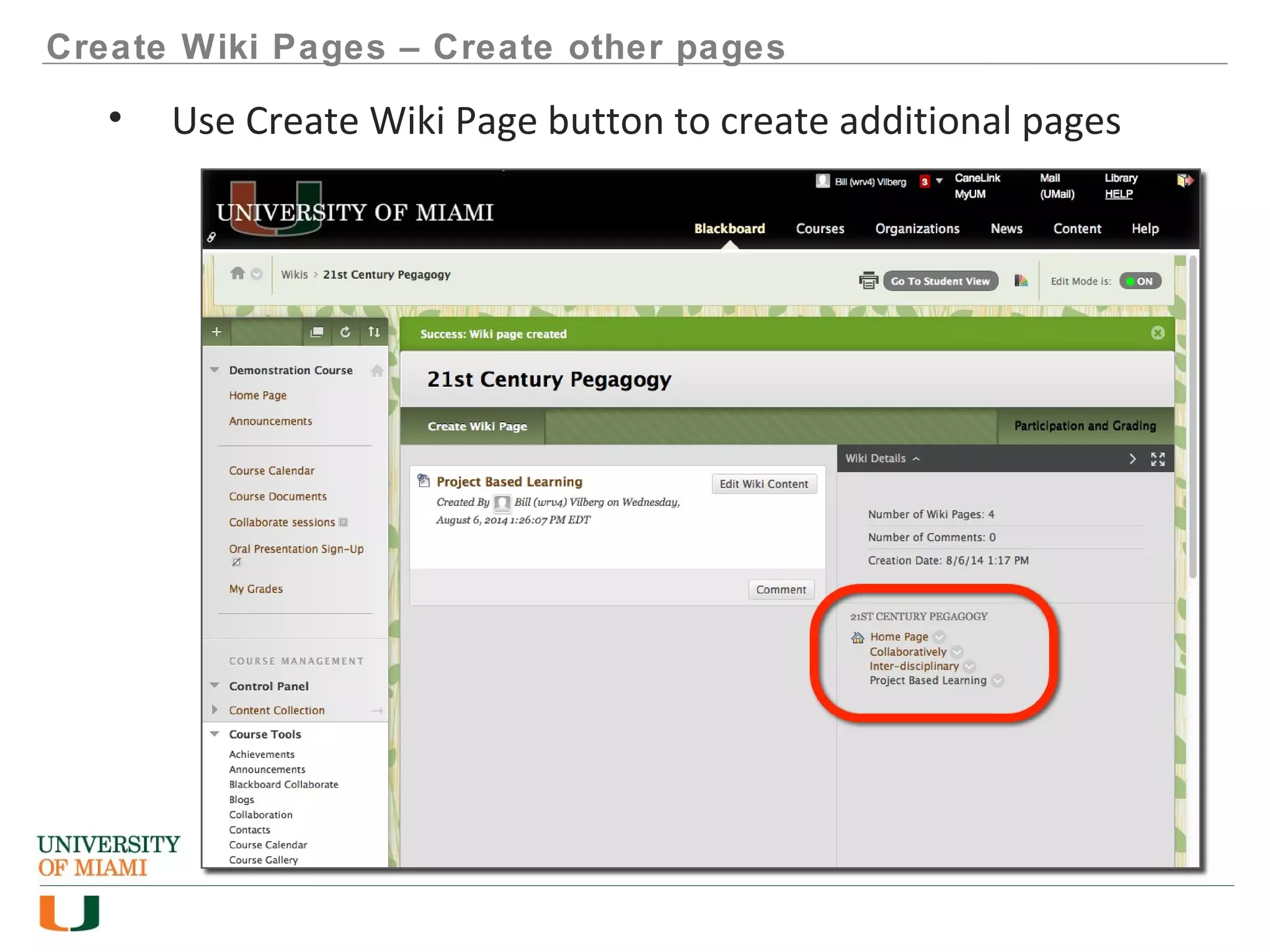Image resolution: width=1270 pixels, height=952 pixels.
Task: Switch to the News tab
Action: pyautogui.click(x=1006, y=229)
